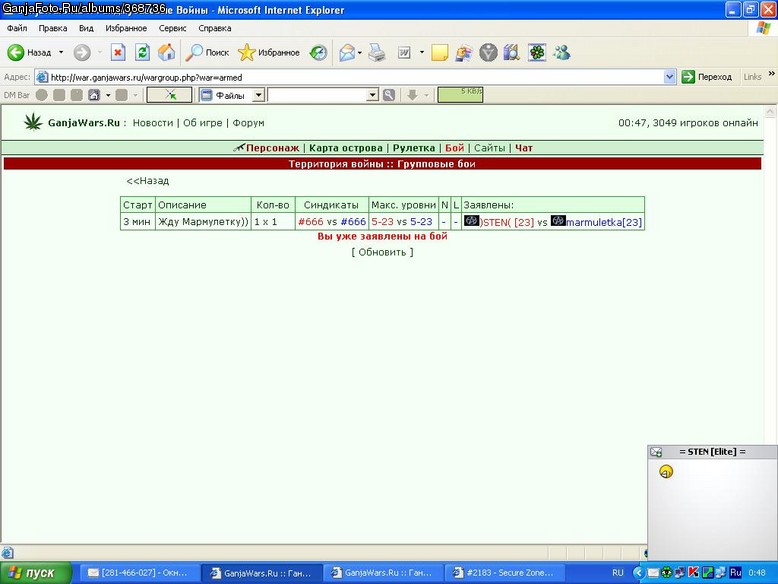778x584 pixels.
Task: Refresh the page with the toolbar refresh icon
Action: coord(142,52)
